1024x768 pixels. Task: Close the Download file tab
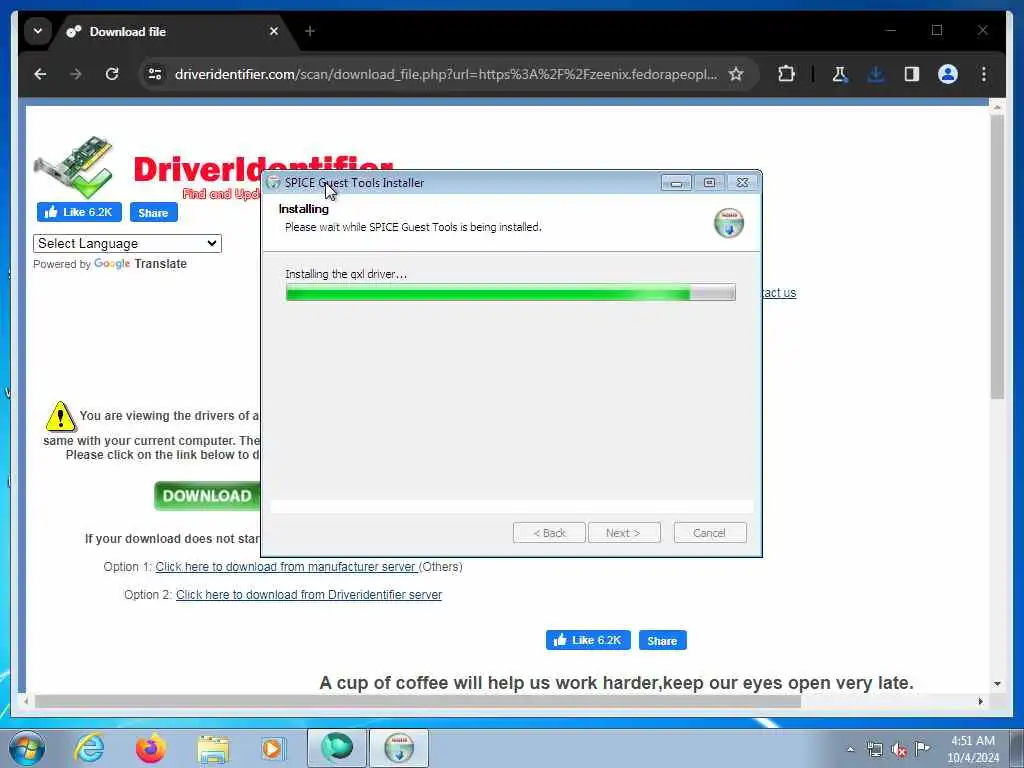[274, 31]
